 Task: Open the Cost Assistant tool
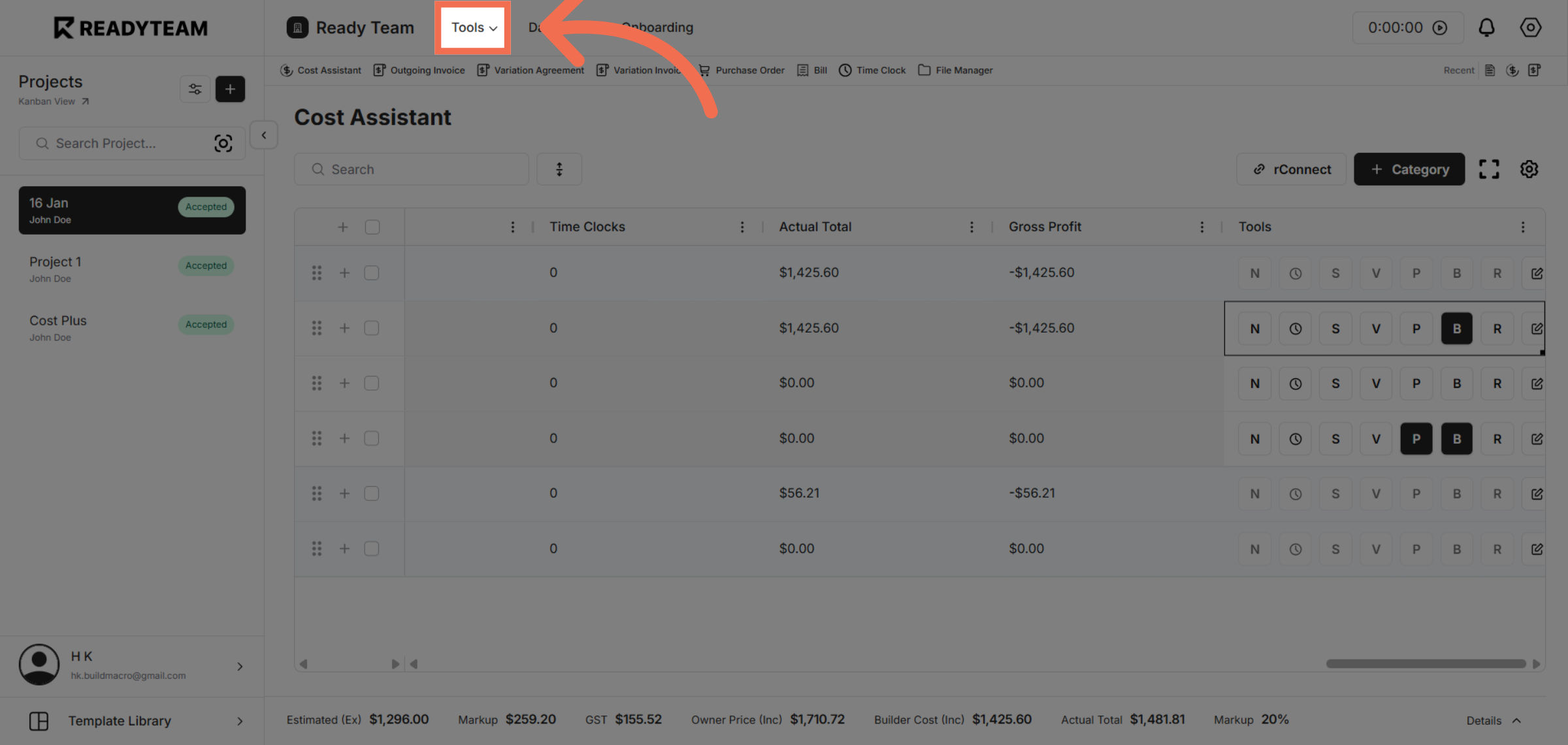pyautogui.click(x=320, y=70)
